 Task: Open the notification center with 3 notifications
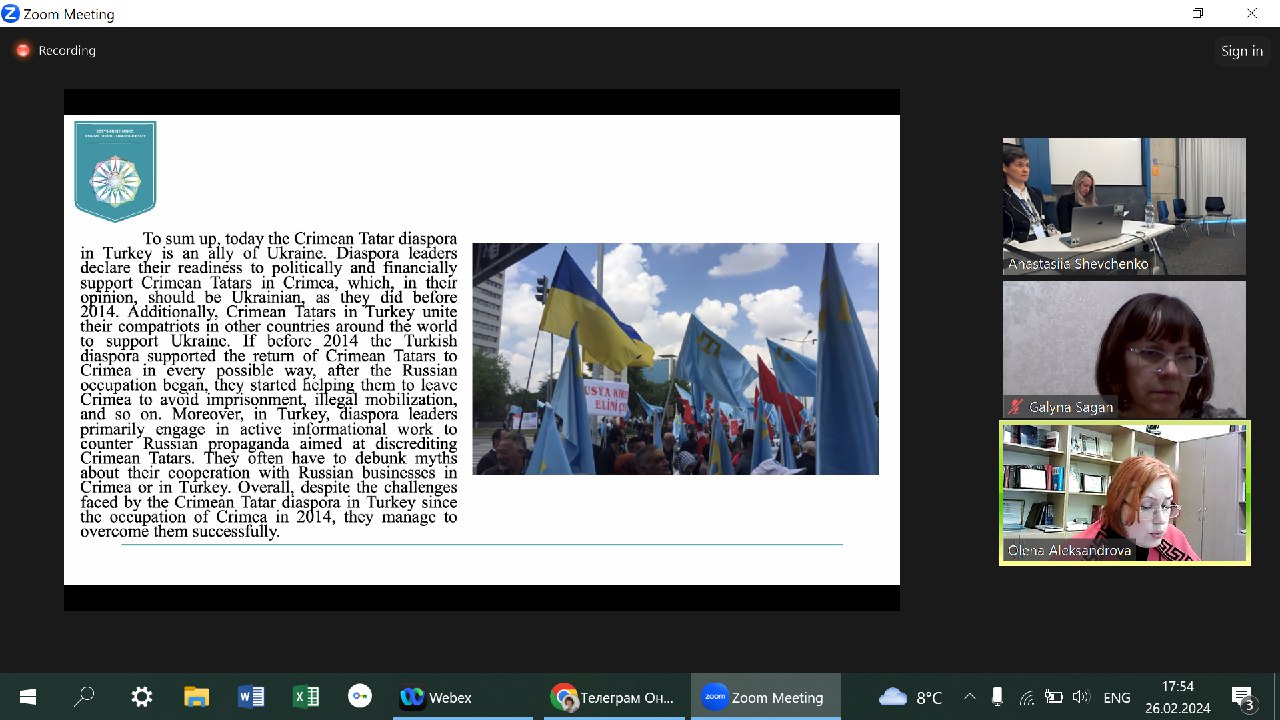click(1243, 697)
